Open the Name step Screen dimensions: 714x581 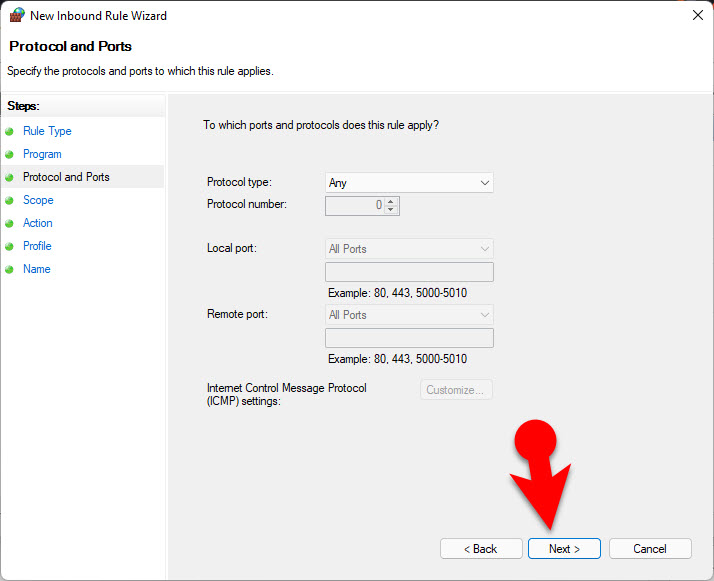[36, 269]
